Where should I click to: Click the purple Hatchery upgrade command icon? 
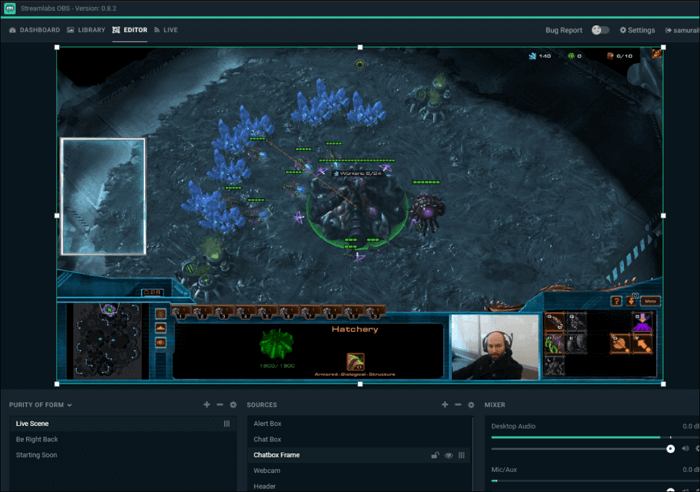(x=642, y=322)
